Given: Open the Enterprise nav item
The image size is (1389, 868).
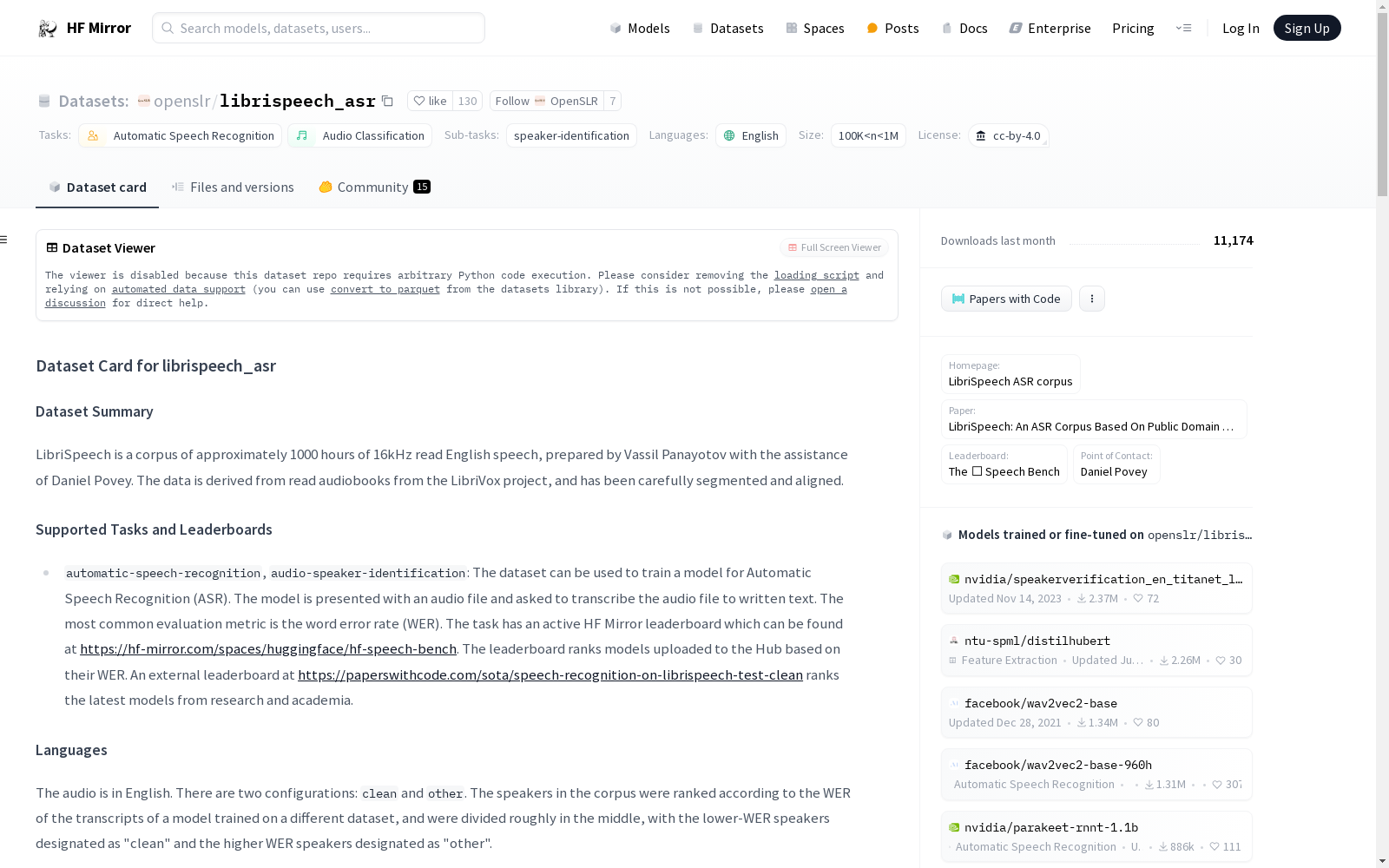Looking at the screenshot, I should [x=1050, y=29].
